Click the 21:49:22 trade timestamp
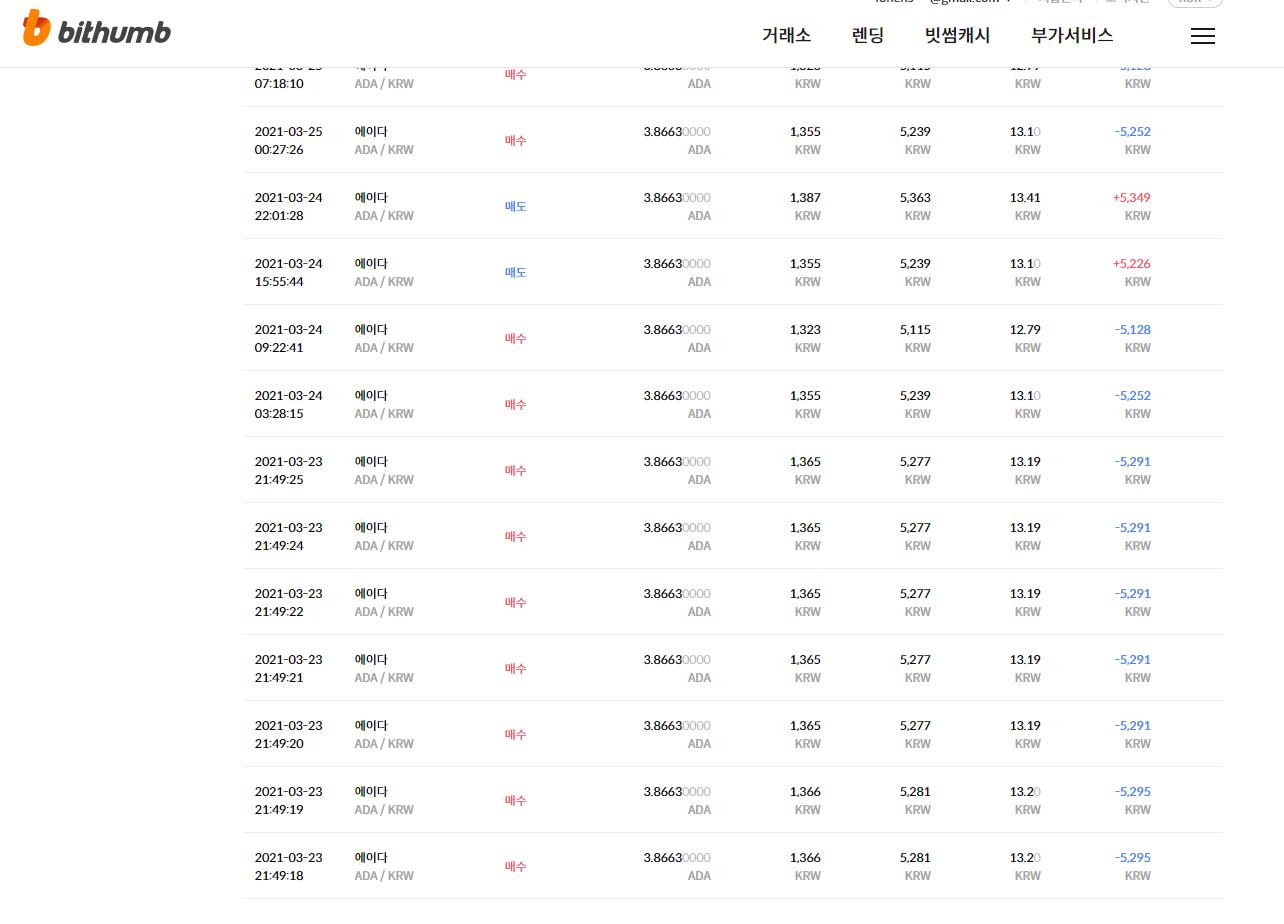Viewport: 1284px width, 924px height. (279, 612)
